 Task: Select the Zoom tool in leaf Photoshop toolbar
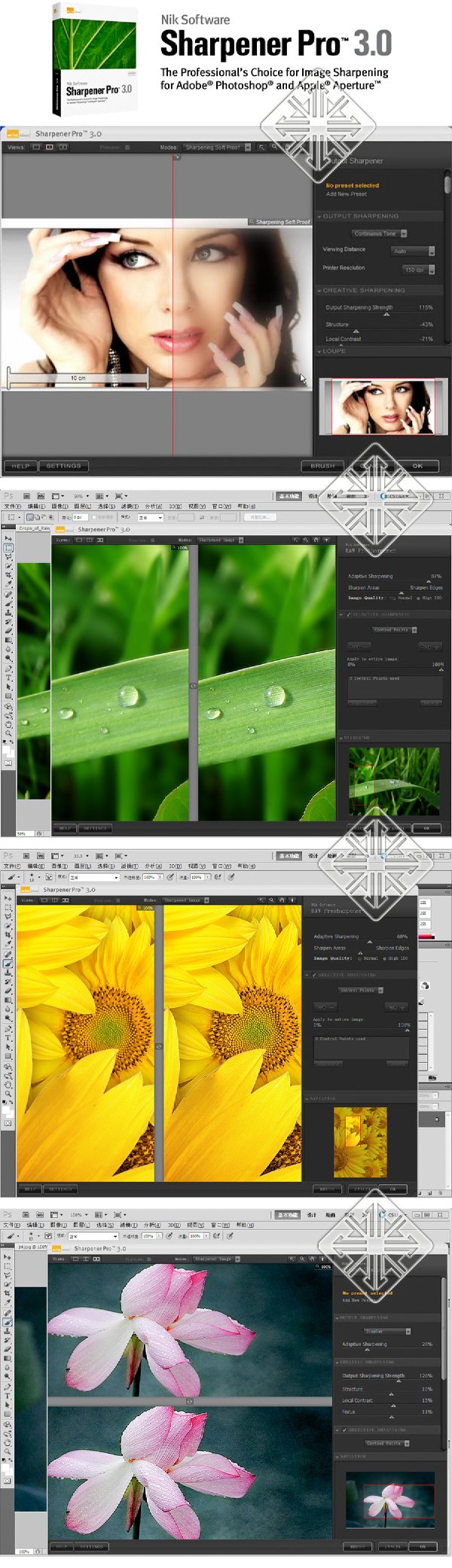click(x=8, y=732)
